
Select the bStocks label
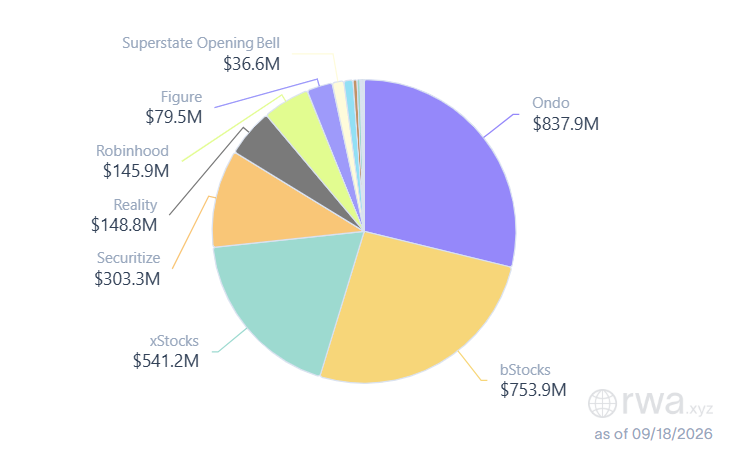525,370
